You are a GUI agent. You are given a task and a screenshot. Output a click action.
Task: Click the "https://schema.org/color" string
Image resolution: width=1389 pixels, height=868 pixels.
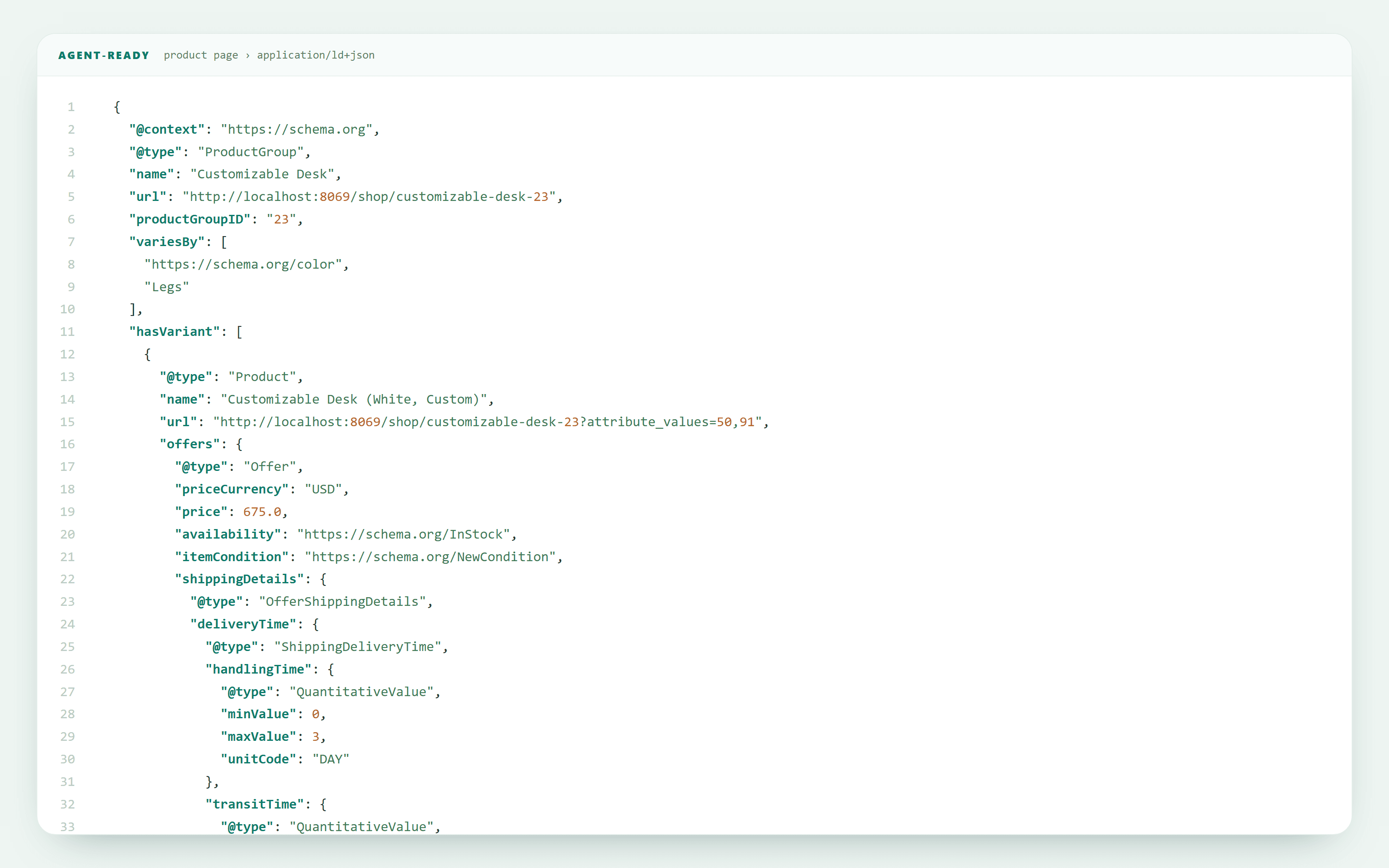click(244, 264)
